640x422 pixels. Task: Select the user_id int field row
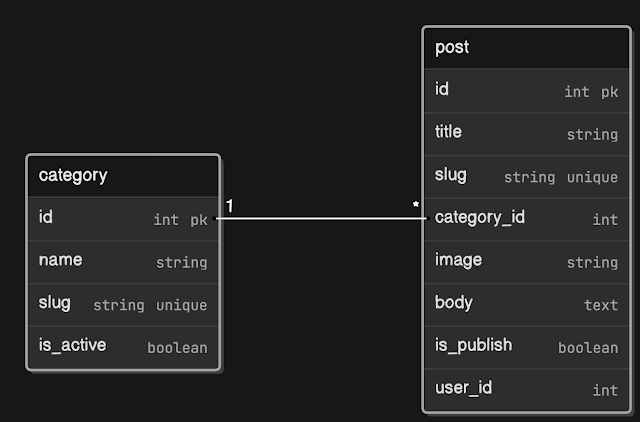[527, 389]
